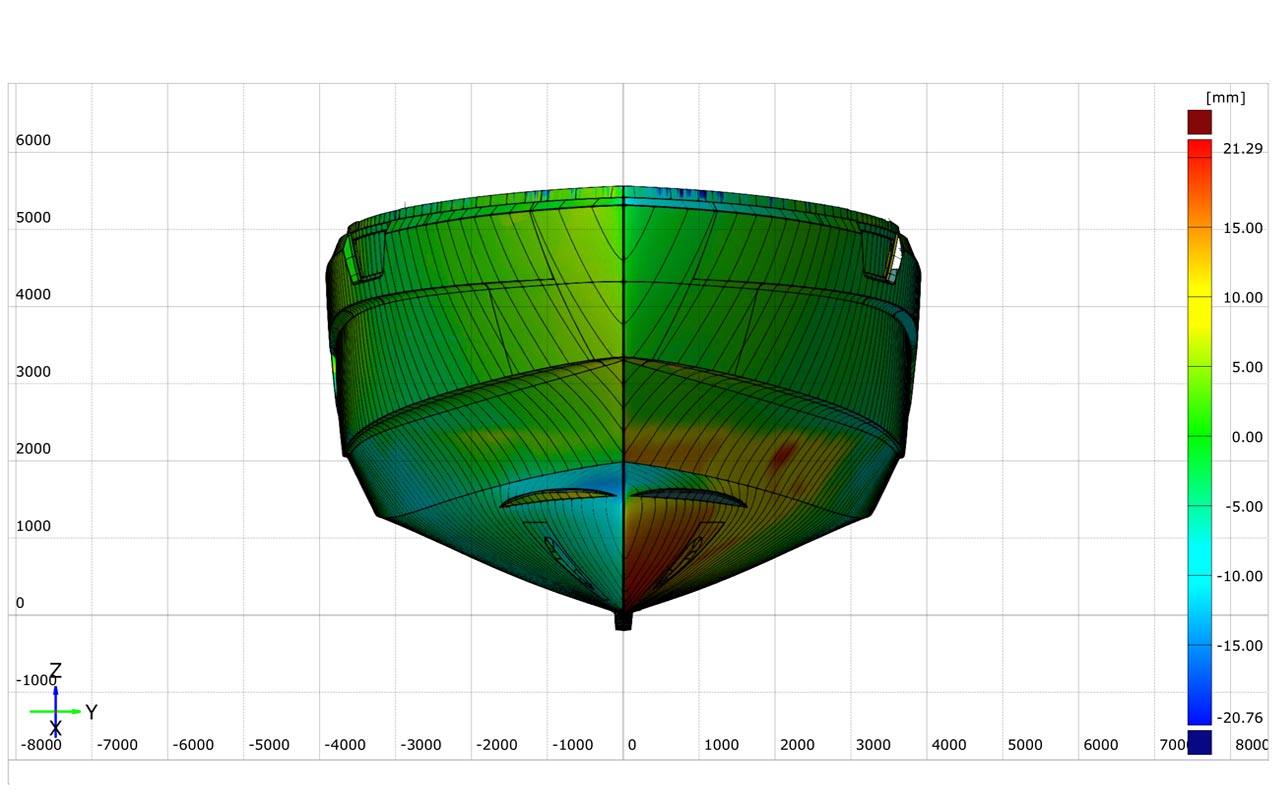
Task: Click the dark red deviation hotspot on hull
Action: (783, 454)
